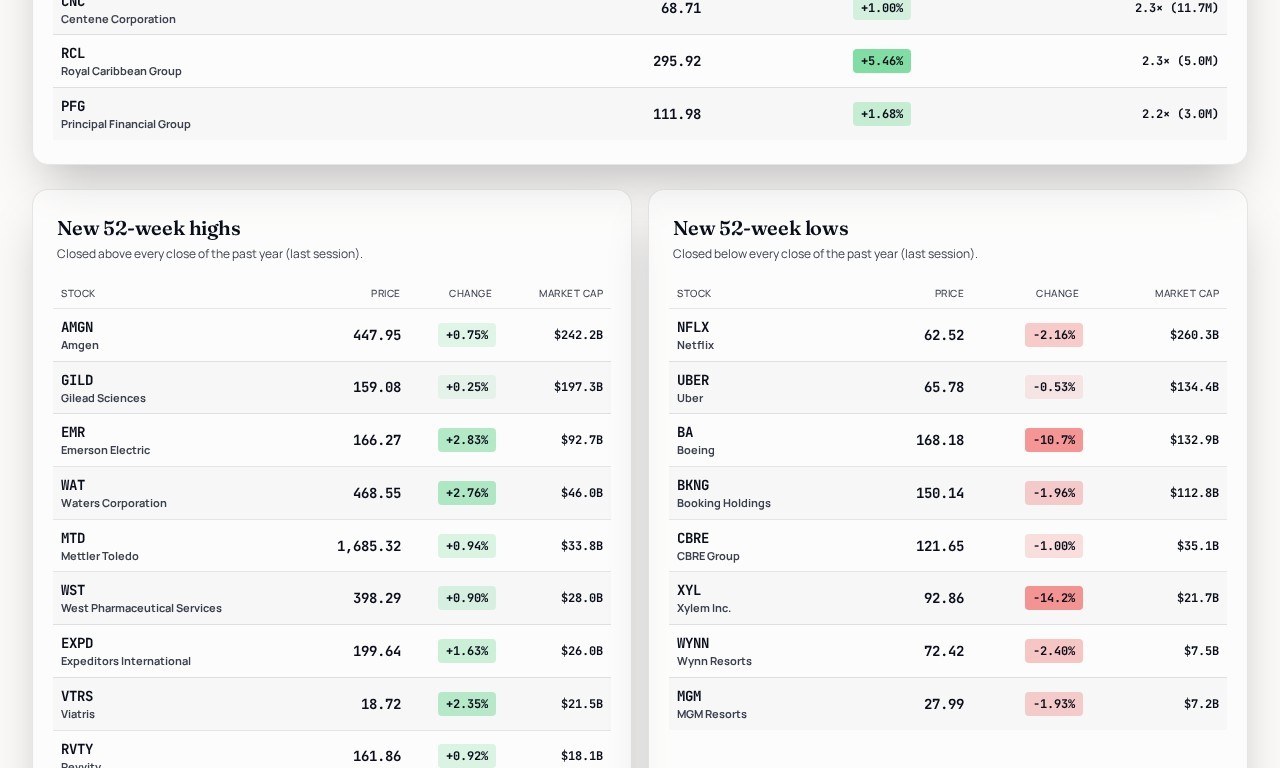Select the UBER ticker in 52-week lows

tap(693, 380)
